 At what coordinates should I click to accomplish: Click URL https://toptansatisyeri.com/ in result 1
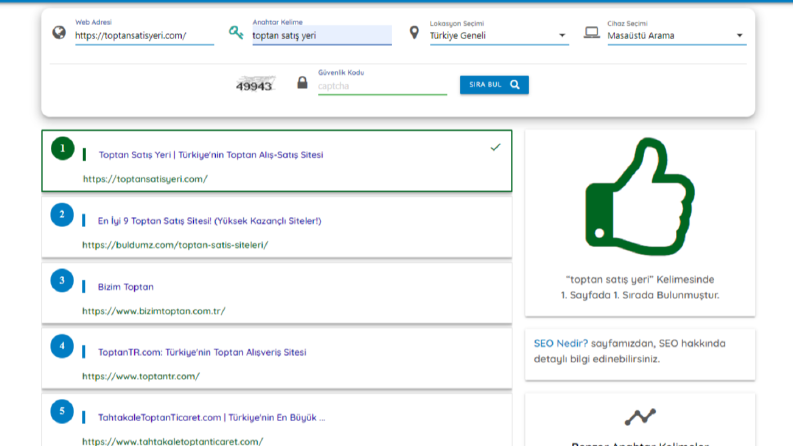point(146,179)
